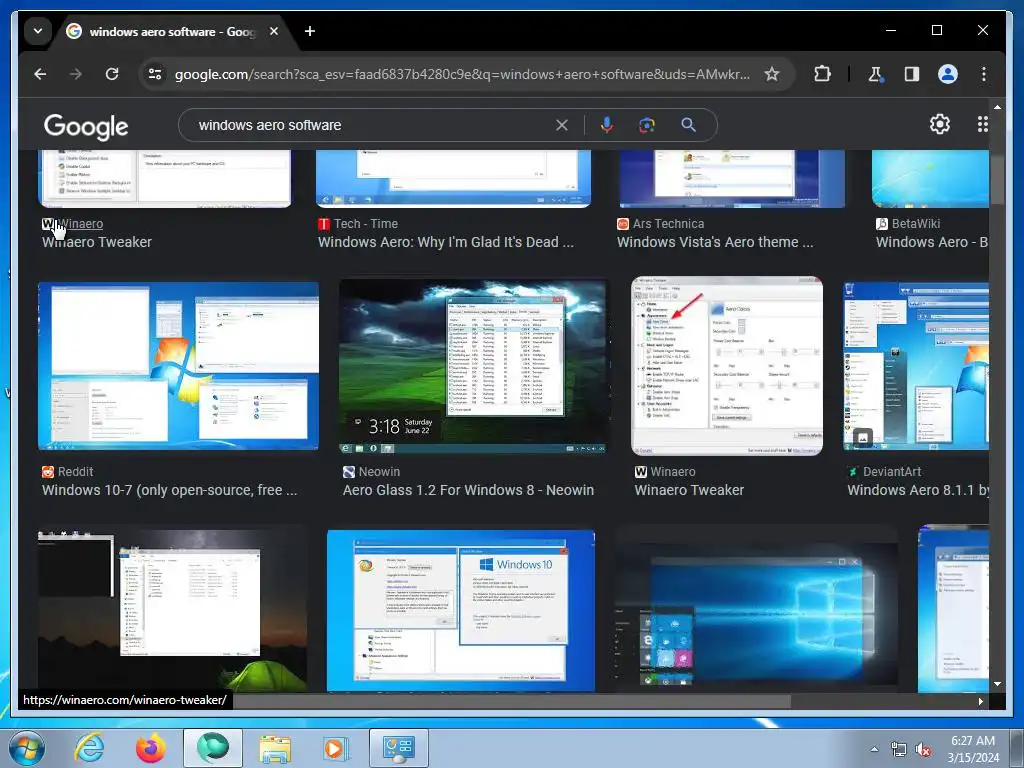Click second Winaero Tweaker title link
This screenshot has width=1024, height=768.
[689, 490]
